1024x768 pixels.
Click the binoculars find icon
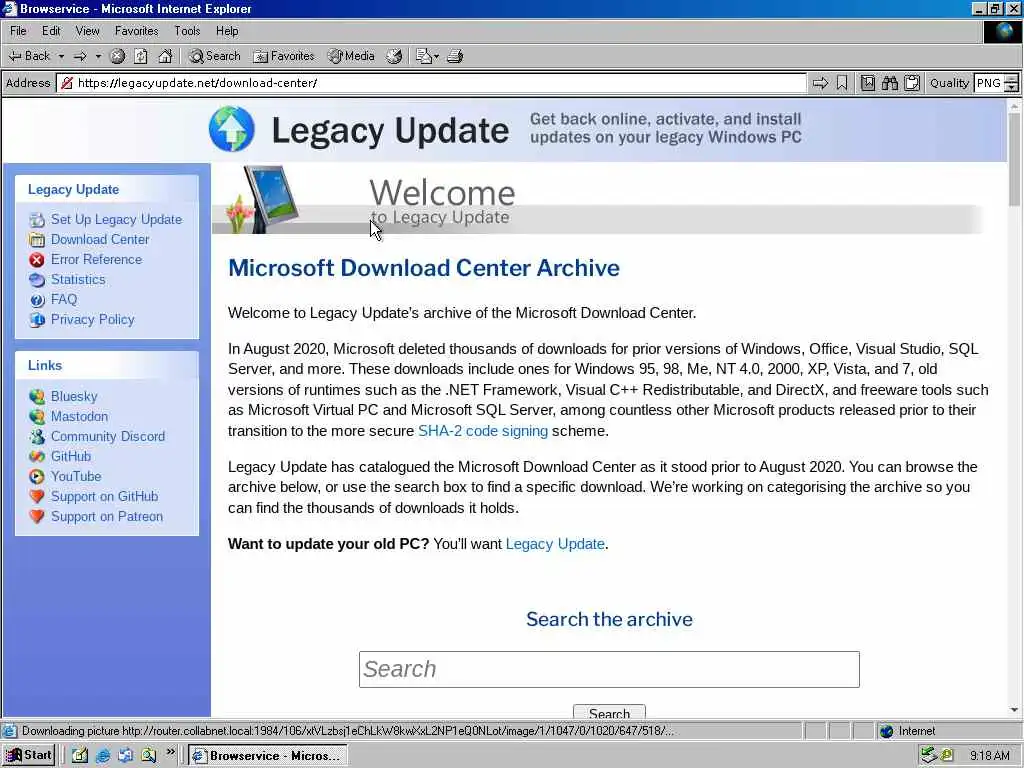tap(889, 83)
